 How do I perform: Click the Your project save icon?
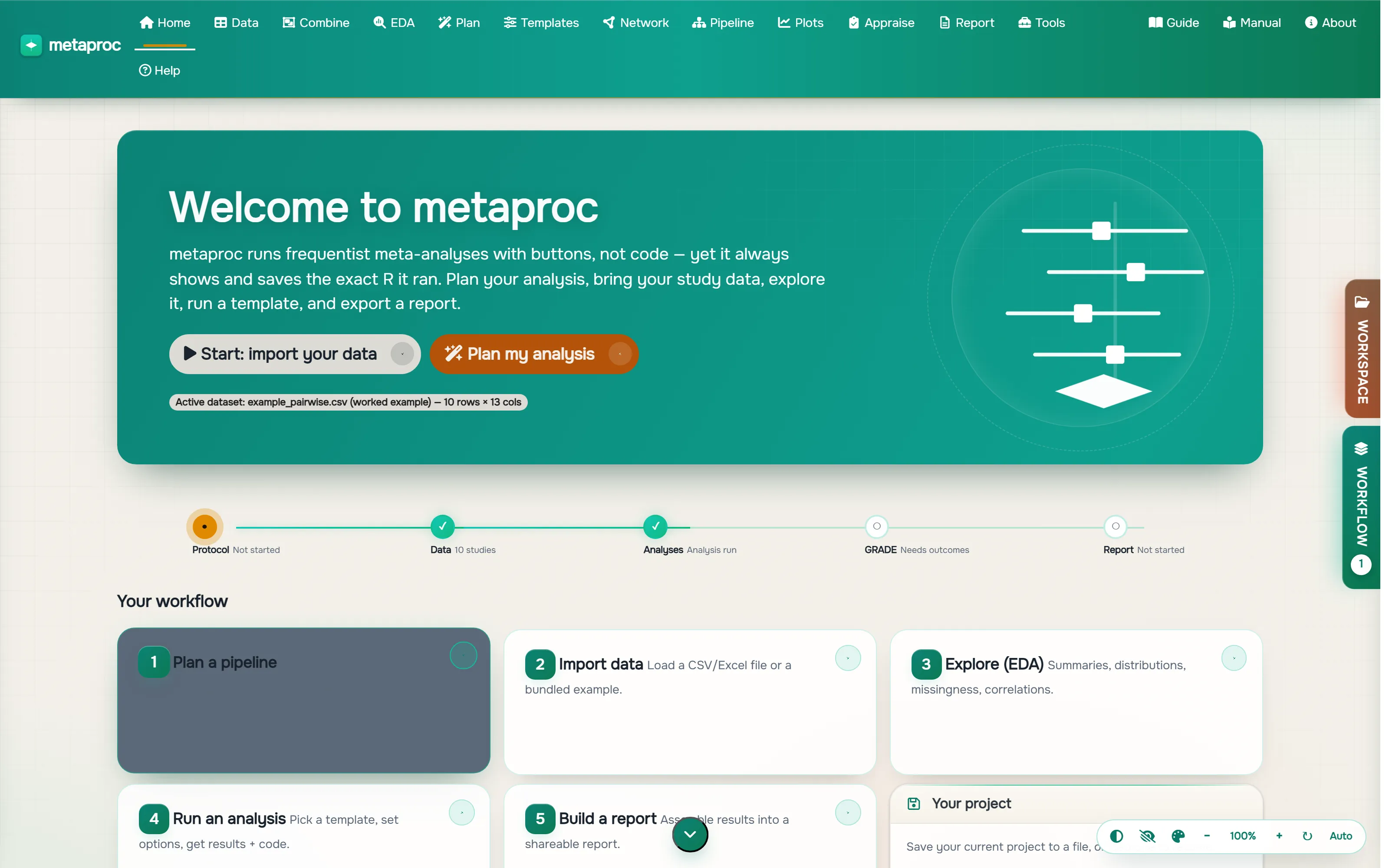click(914, 804)
